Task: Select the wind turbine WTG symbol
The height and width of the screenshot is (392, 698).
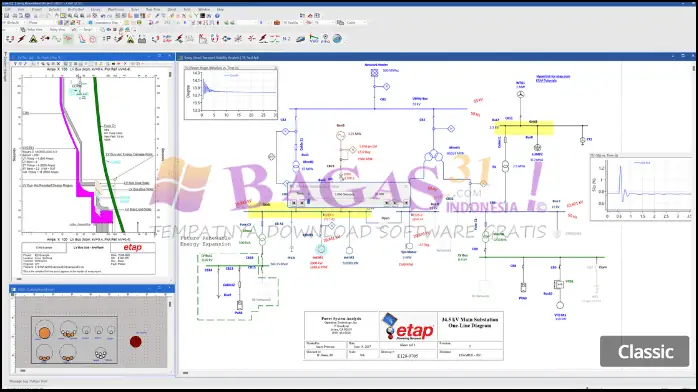Action: tap(520, 94)
